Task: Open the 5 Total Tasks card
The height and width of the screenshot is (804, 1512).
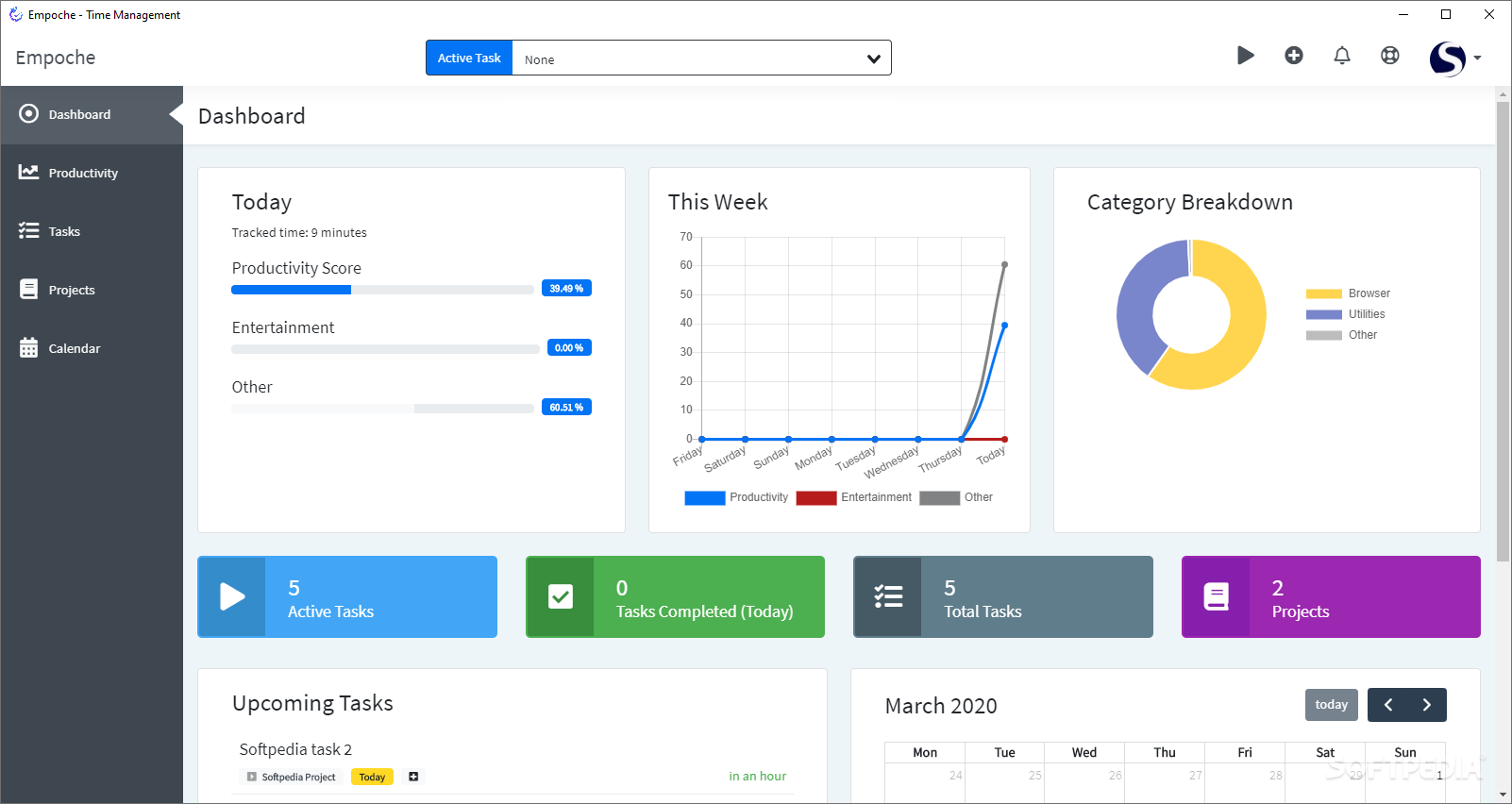Action: pos(1003,597)
